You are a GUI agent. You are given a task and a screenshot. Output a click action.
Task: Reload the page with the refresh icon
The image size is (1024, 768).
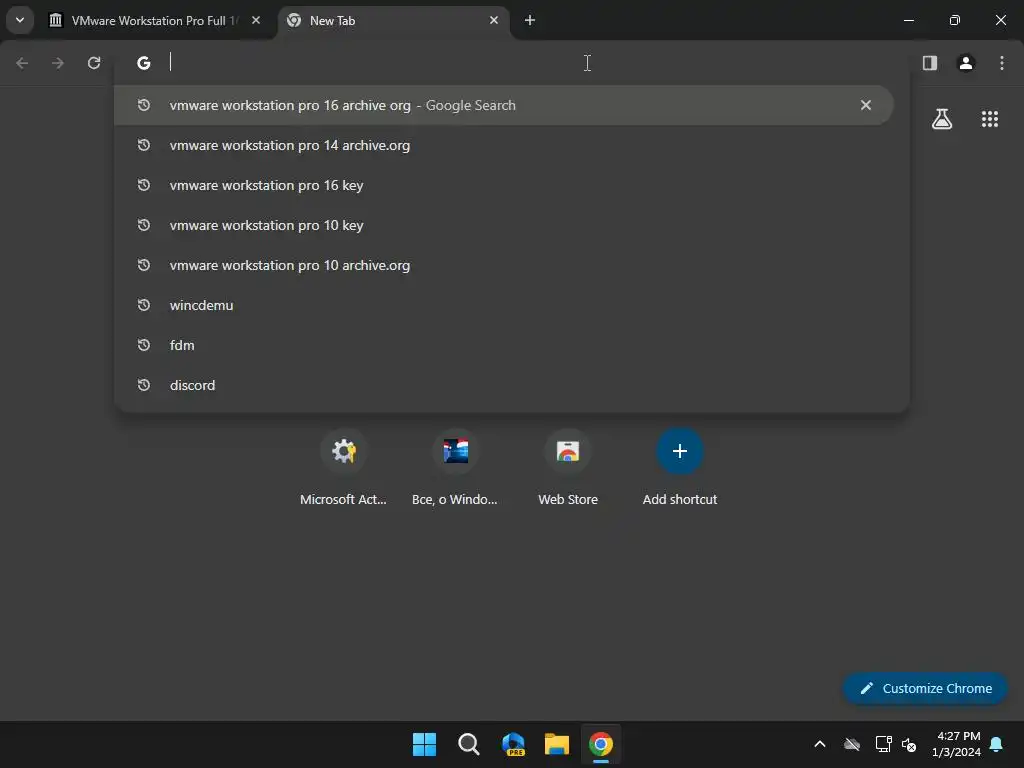click(94, 63)
